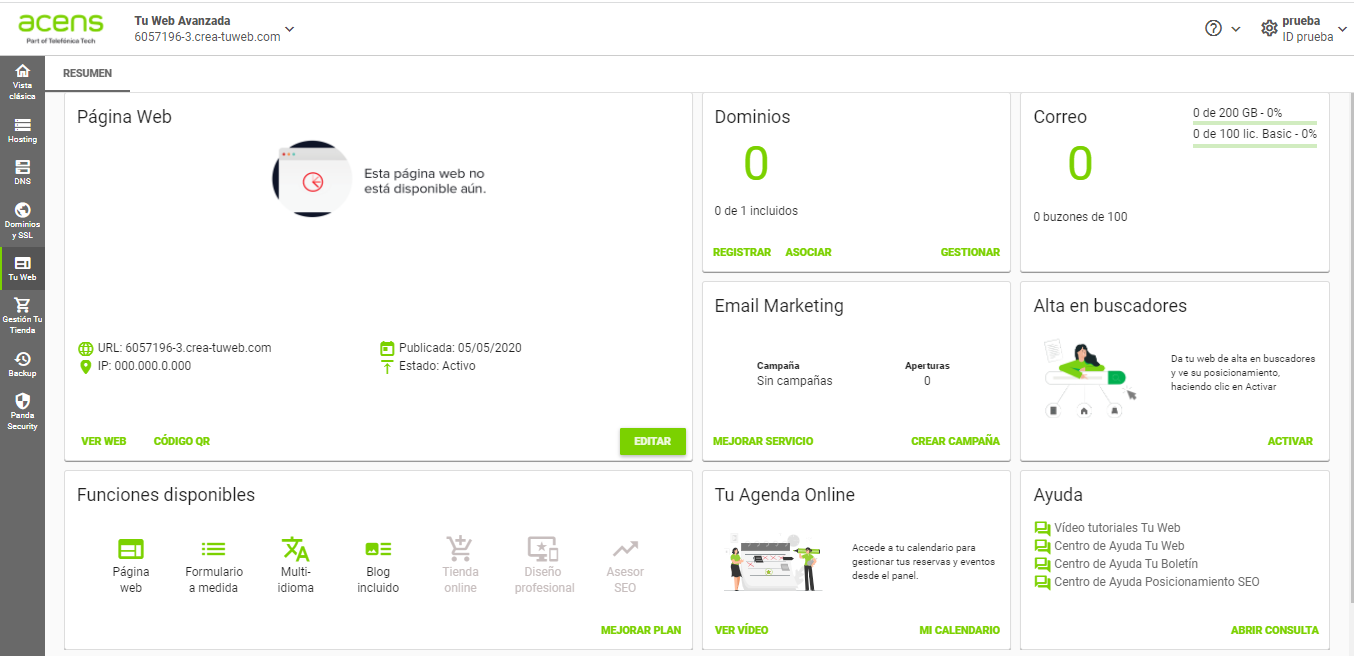Click the settings gear icon

[1269, 28]
